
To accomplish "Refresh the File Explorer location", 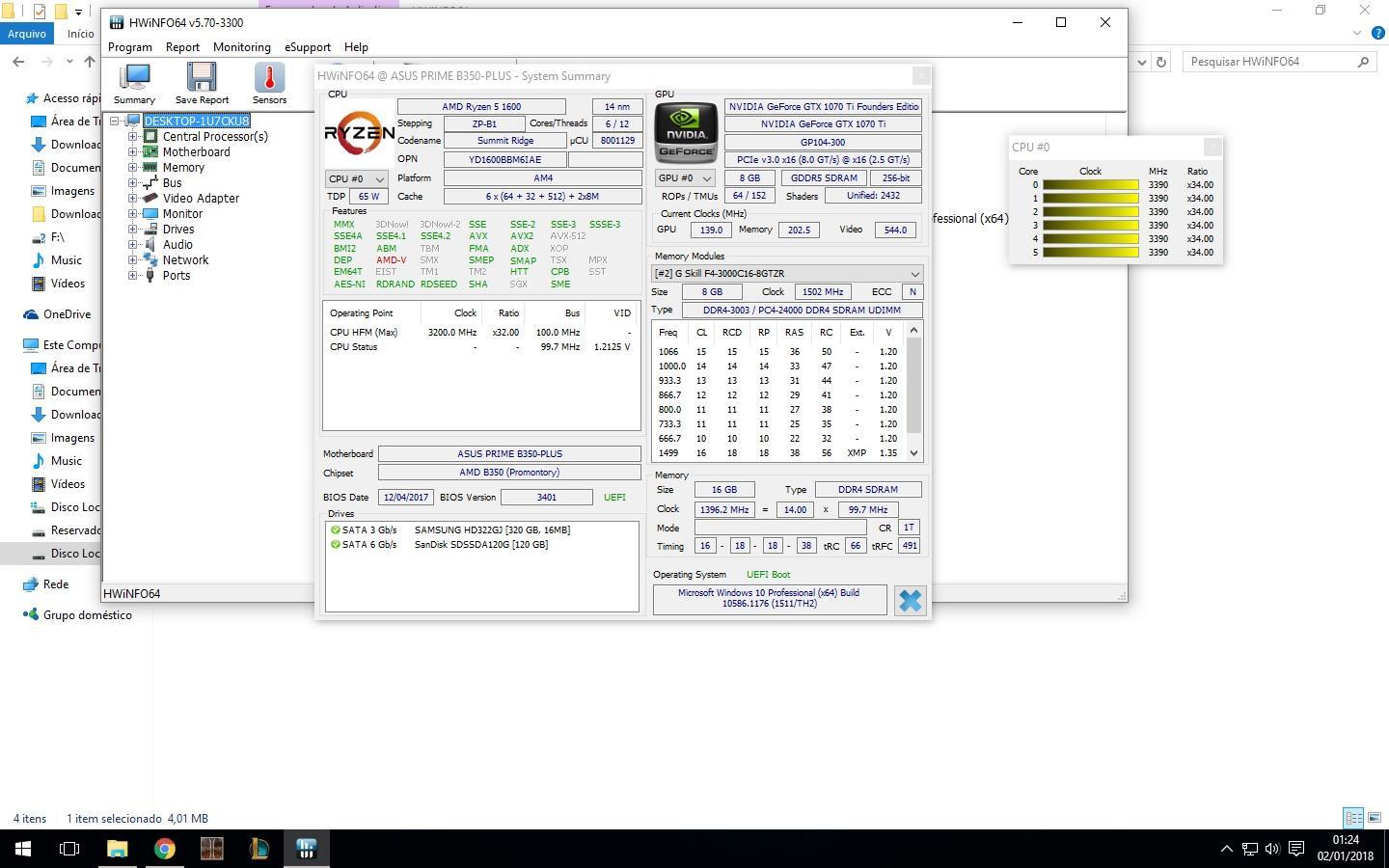I will [x=1161, y=62].
